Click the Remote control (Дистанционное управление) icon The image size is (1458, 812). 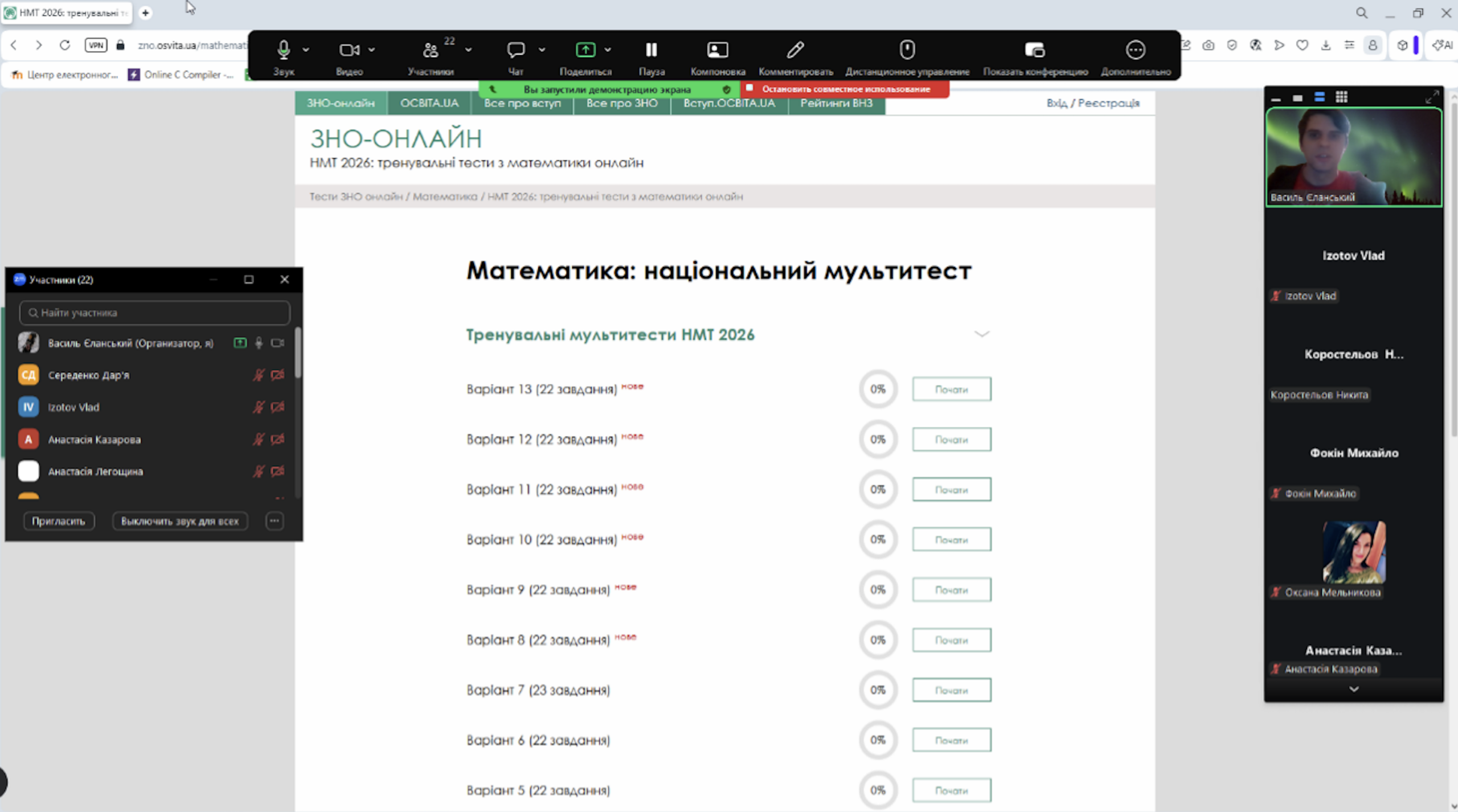pos(907,50)
